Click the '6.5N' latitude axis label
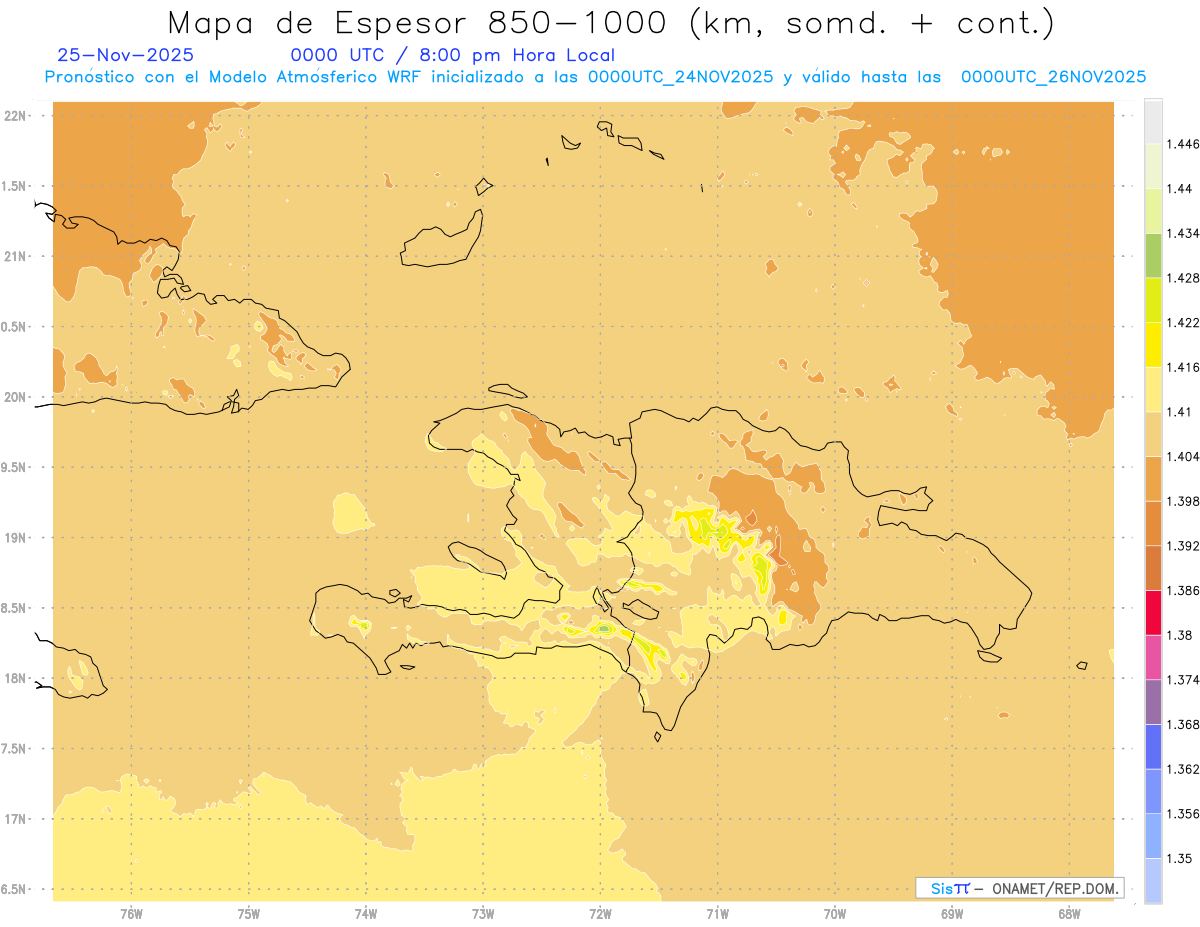This screenshot has height=927, width=1200. point(14,889)
